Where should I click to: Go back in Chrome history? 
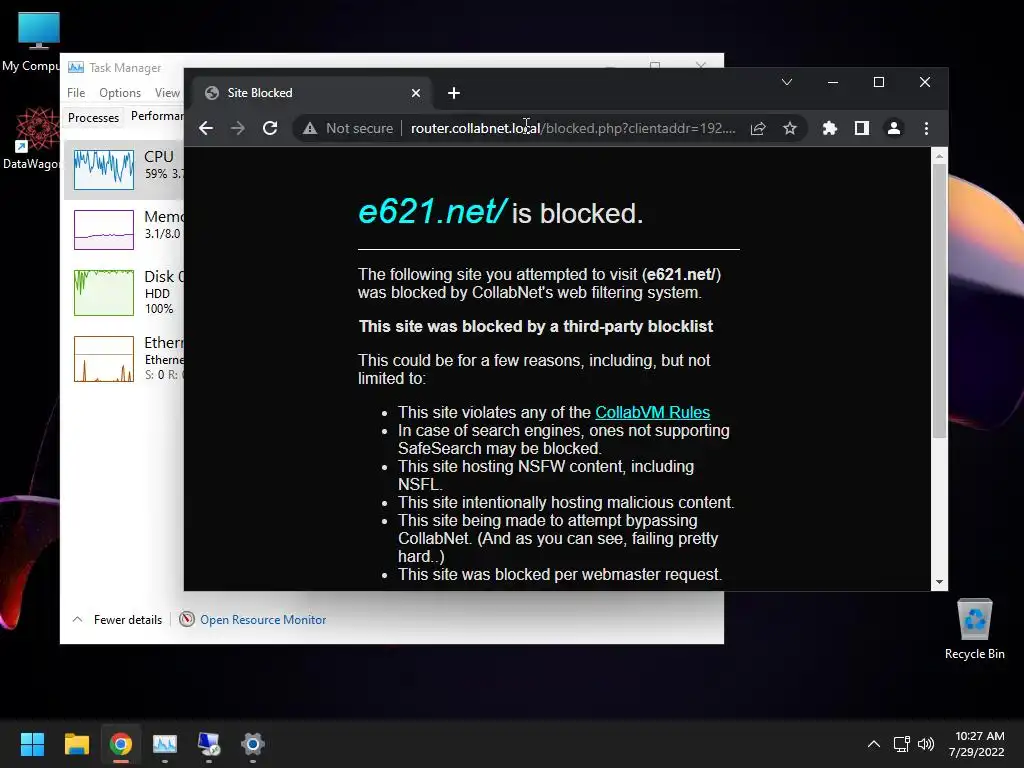tap(206, 128)
